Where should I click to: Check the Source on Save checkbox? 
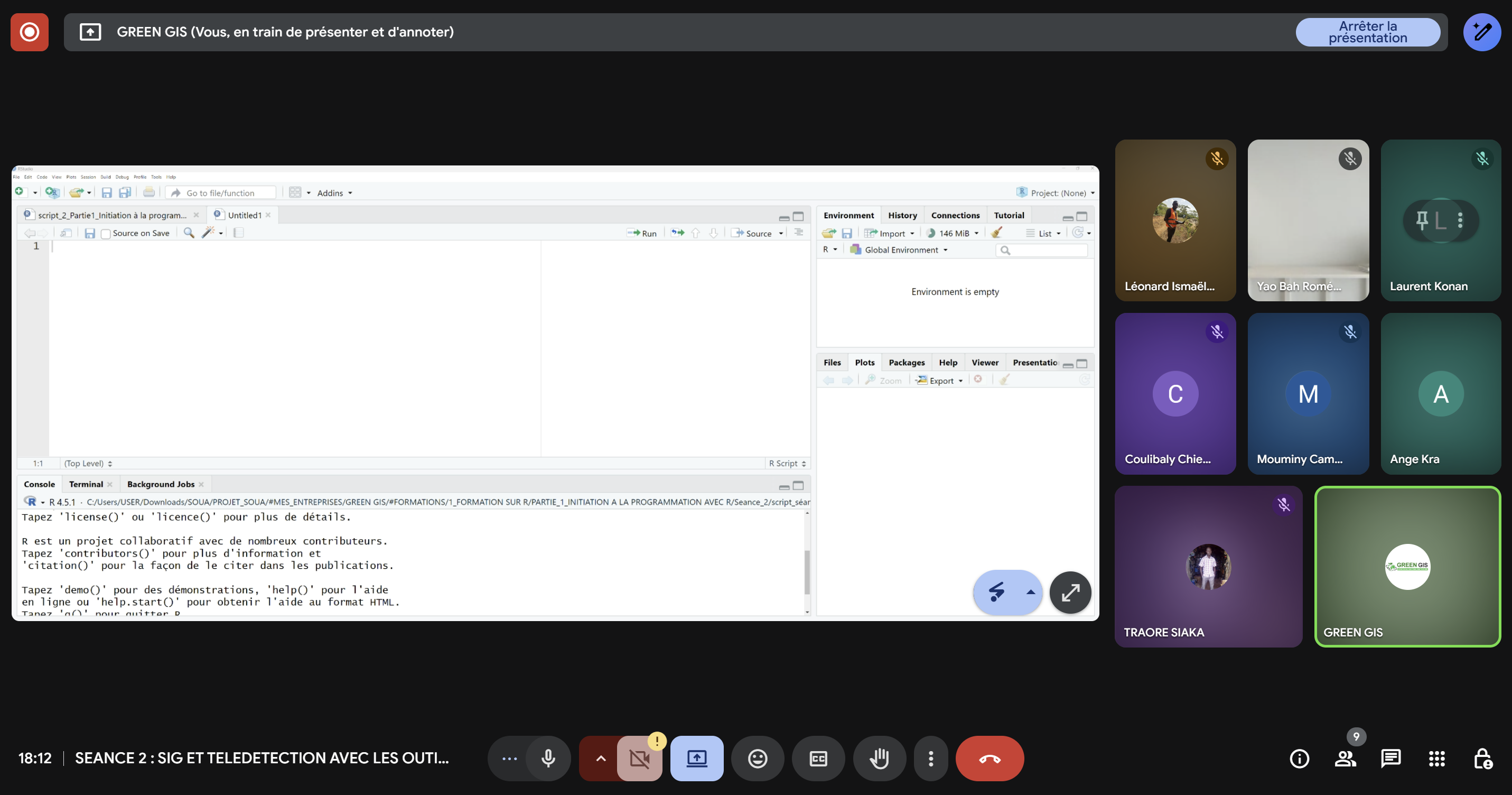tap(106, 234)
